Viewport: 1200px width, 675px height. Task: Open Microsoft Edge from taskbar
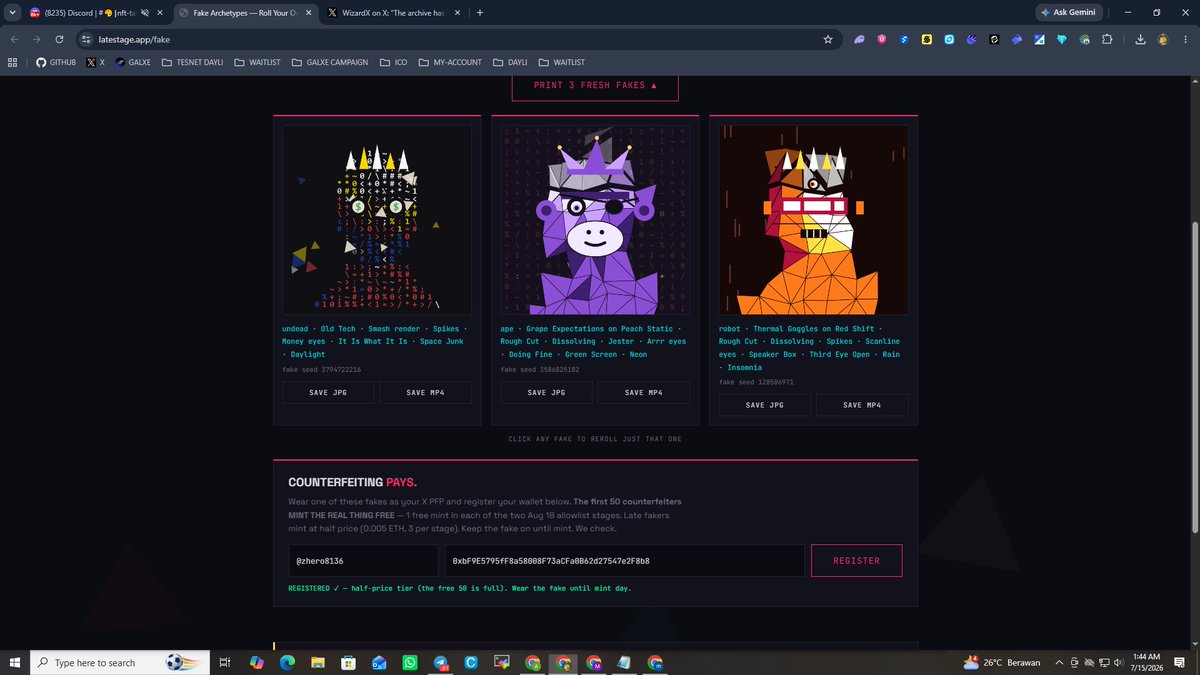[286, 662]
